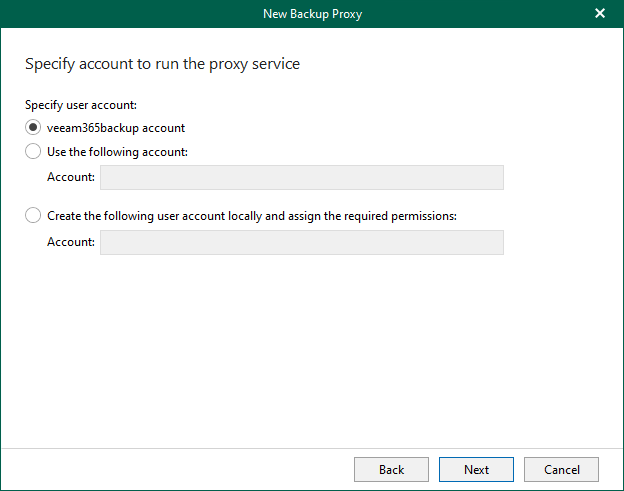Click the empty footer area left of the Back button
The height and width of the screenshot is (491, 624).
click(x=170, y=469)
